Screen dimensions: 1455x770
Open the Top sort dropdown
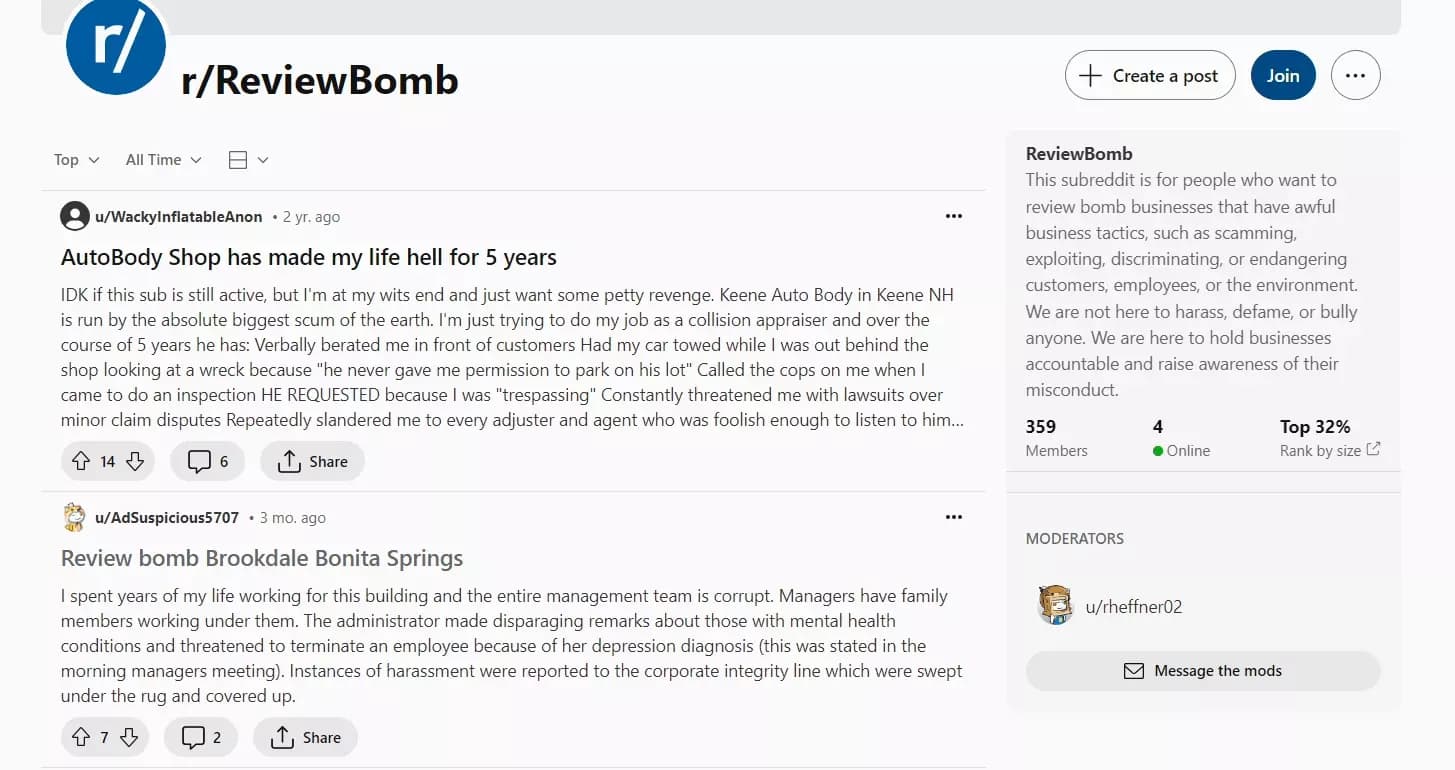(x=75, y=160)
